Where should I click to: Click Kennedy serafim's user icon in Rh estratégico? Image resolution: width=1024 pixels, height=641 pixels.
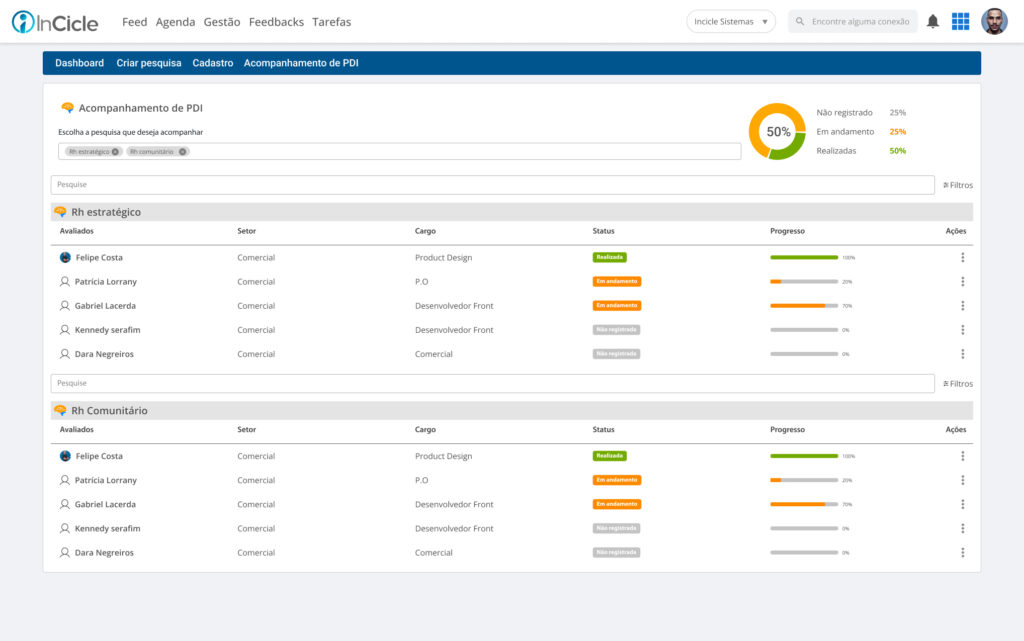click(65, 330)
